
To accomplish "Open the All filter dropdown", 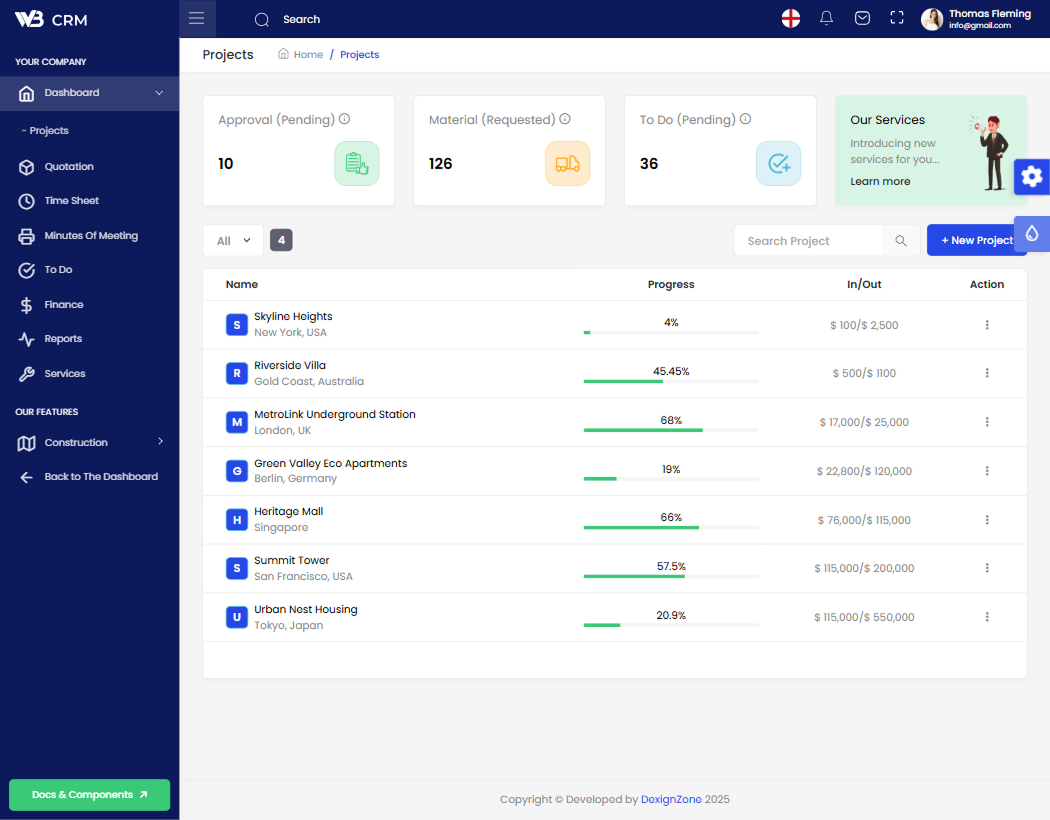I will pos(233,241).
